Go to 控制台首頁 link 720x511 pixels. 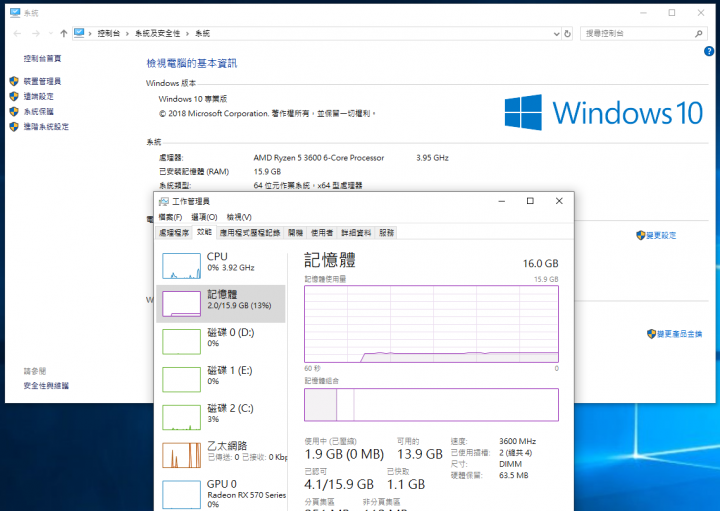(x=42, y=58)
